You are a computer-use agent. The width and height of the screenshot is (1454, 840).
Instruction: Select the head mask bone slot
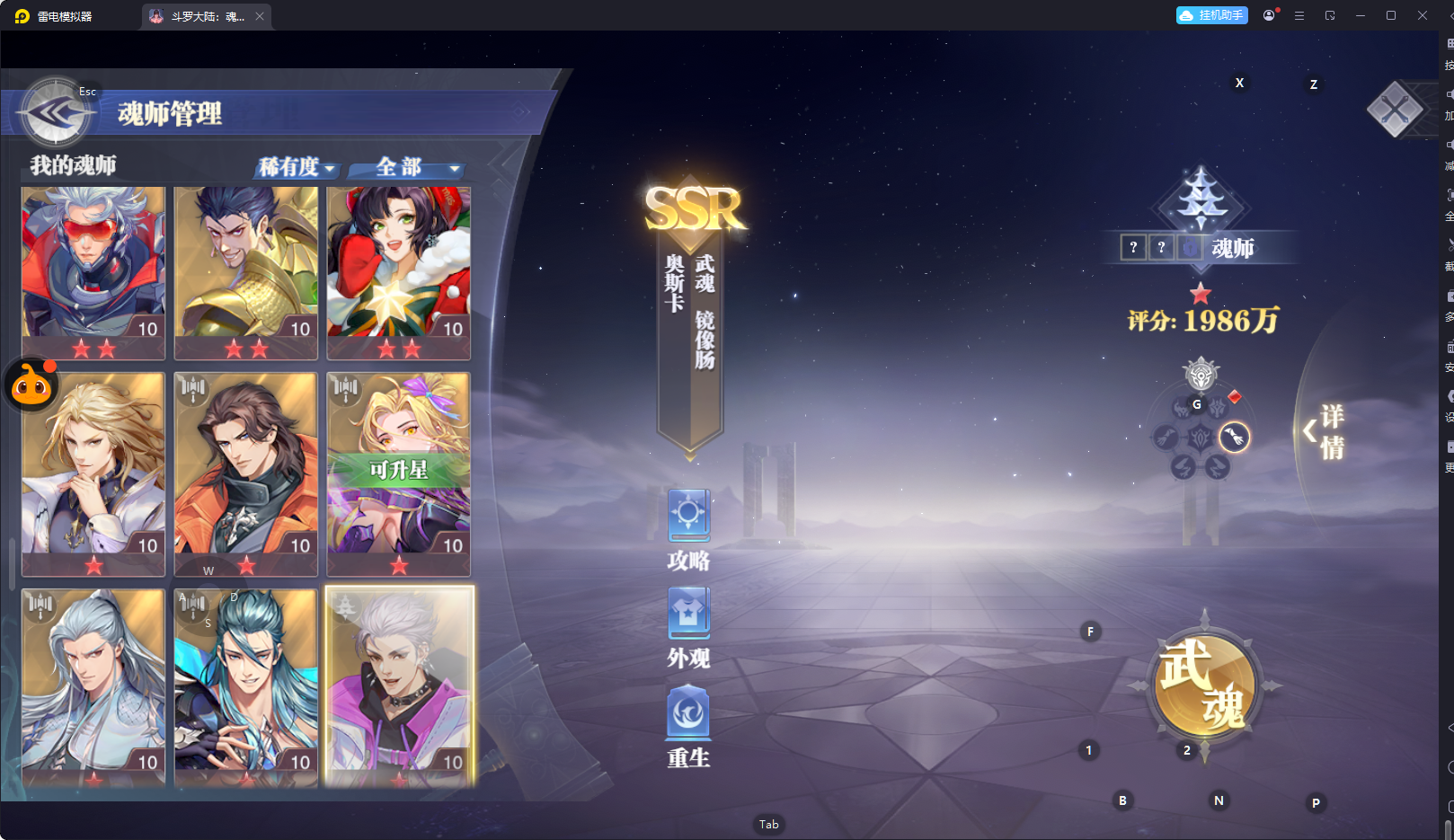click(1183, 409)
